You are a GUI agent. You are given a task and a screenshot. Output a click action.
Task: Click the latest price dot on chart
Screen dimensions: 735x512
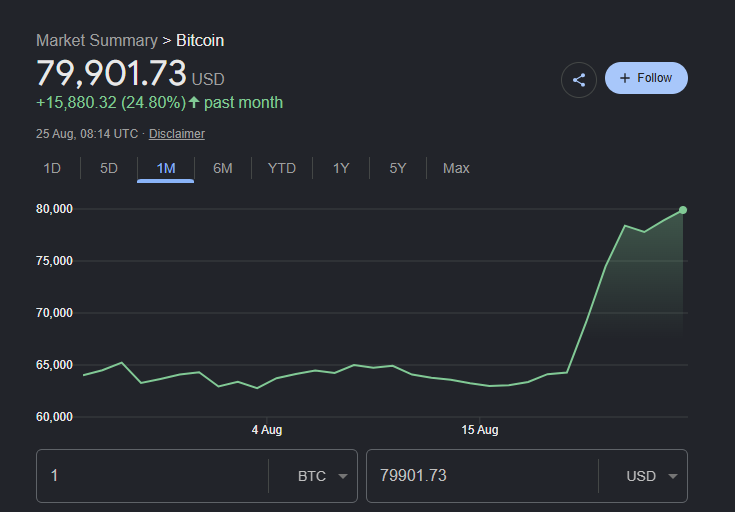[683, 210]
